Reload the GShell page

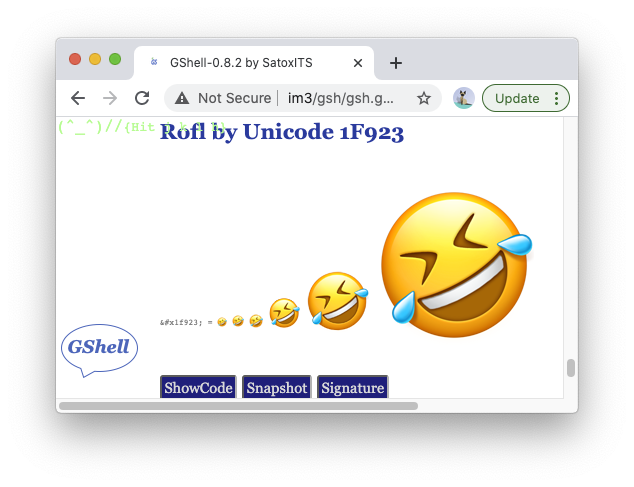142,98
